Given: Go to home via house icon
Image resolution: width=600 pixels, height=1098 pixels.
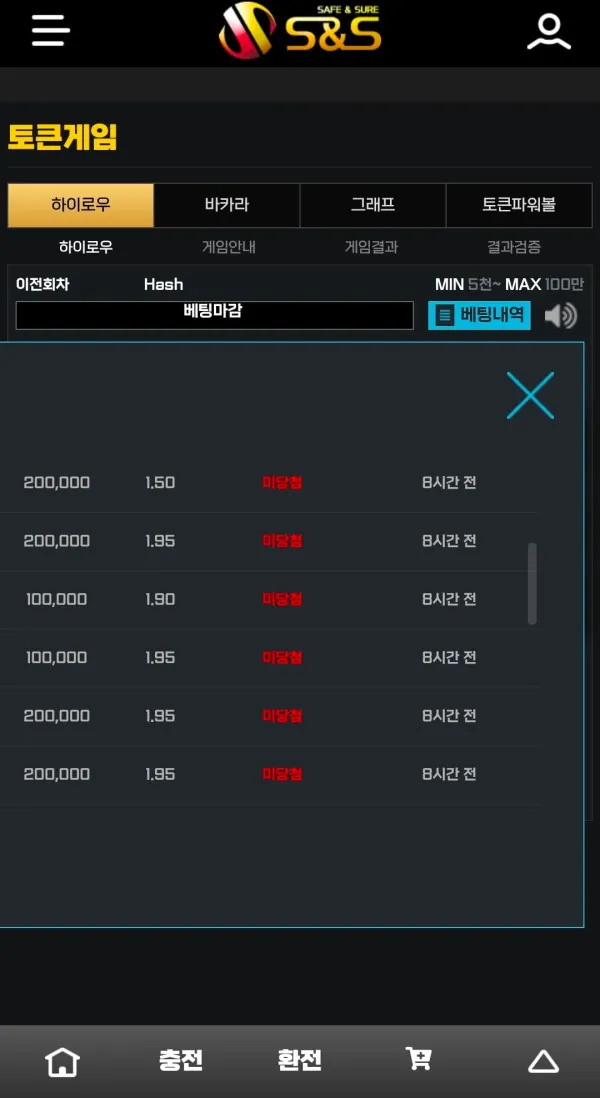Looking at the screenshot, I should tap(62, 1062).
